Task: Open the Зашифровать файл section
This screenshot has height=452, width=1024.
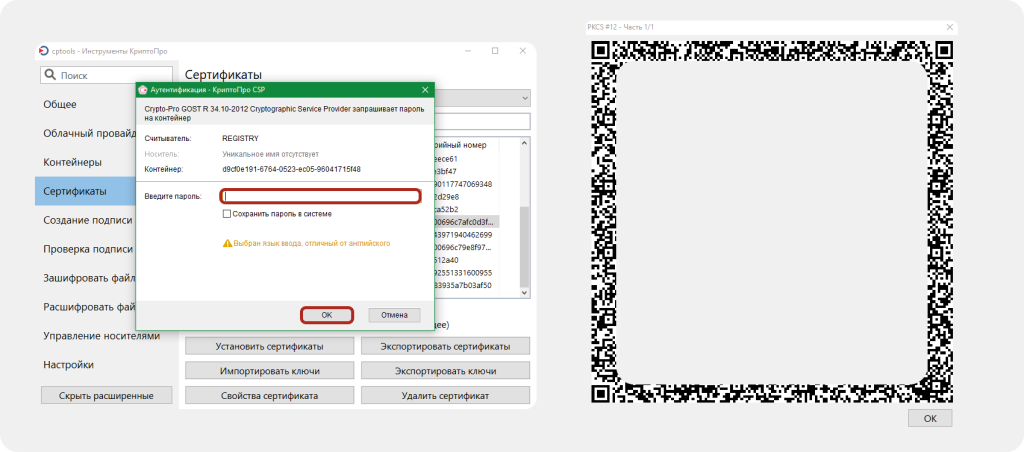Action: pyautogui.click(x=88, y=278)
